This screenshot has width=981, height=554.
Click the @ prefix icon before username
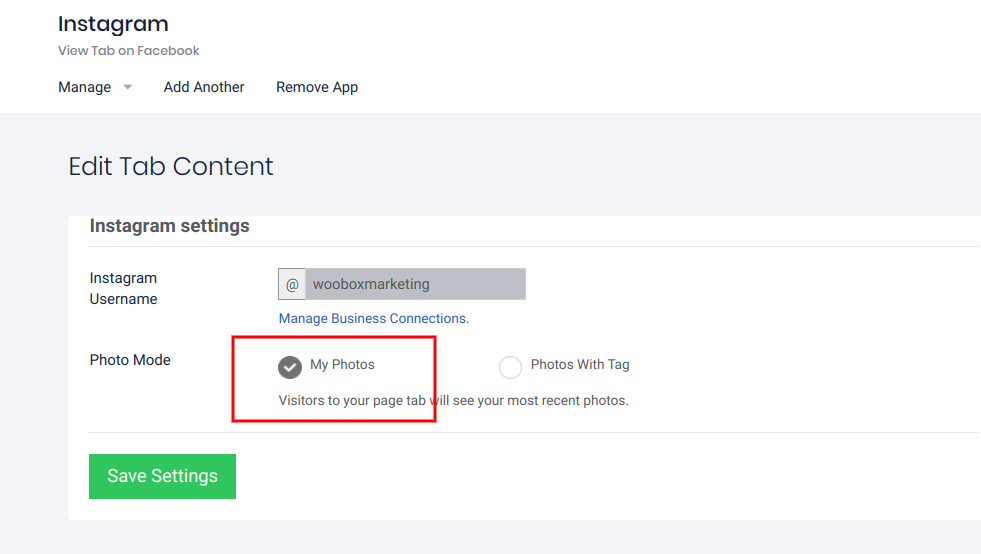pyautogui.click(x=292, y=284)
